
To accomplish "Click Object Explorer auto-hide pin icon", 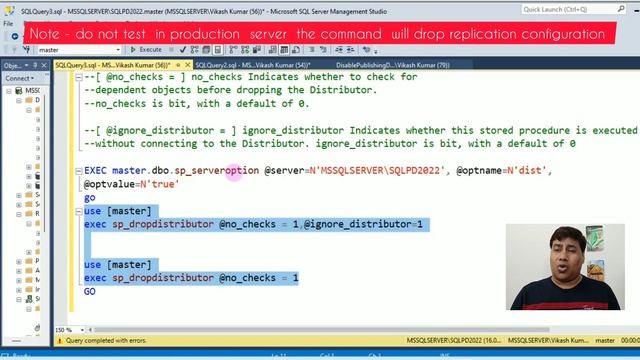I will coord(35,65).
